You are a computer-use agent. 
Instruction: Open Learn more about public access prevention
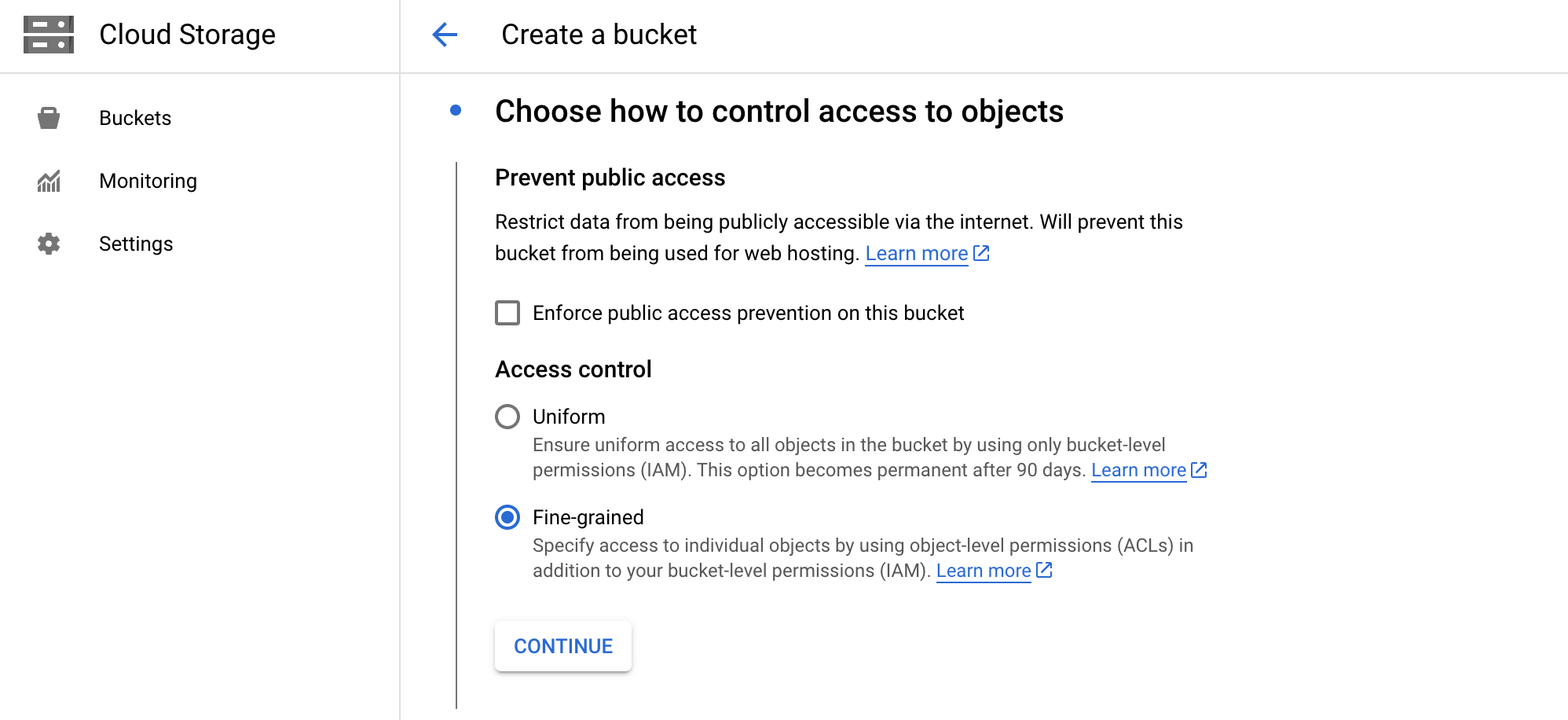click(x=917, y=253)
